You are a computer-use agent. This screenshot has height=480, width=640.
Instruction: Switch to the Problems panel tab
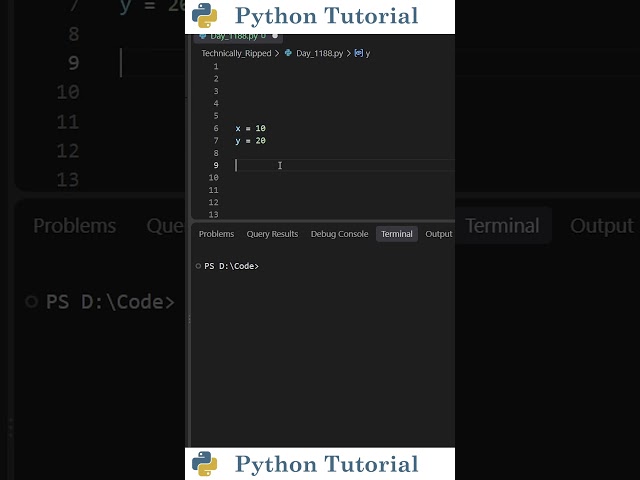(216, 234)
